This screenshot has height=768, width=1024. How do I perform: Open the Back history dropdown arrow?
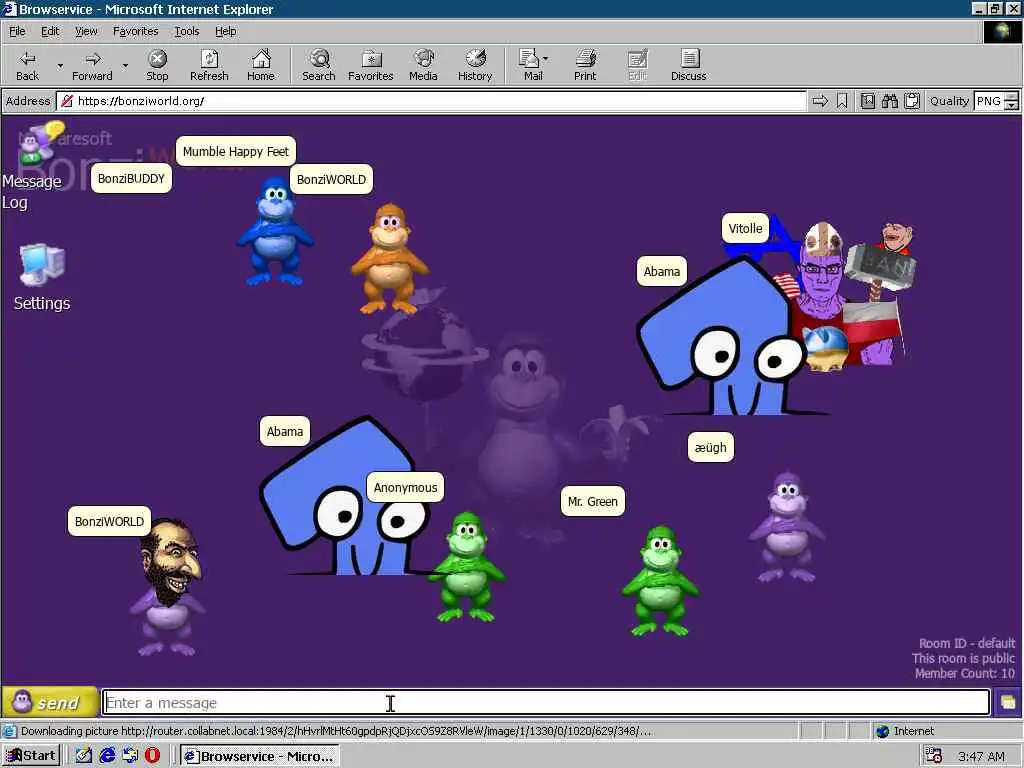[x=60, y=65]
